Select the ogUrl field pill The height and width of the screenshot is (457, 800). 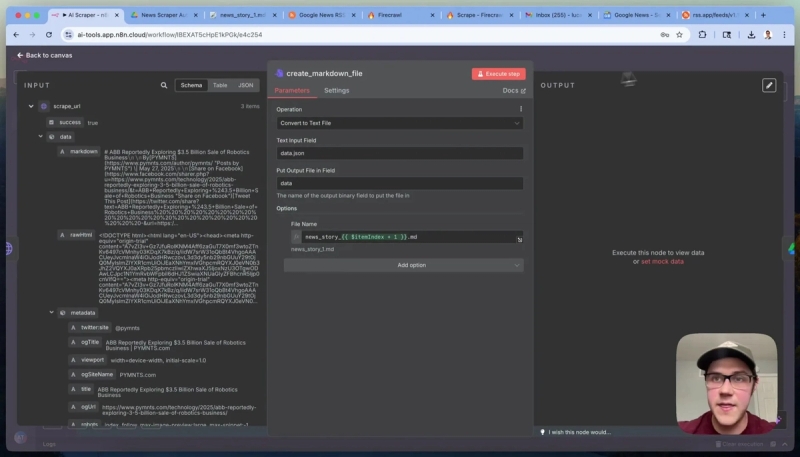click(x=83, y=407)
